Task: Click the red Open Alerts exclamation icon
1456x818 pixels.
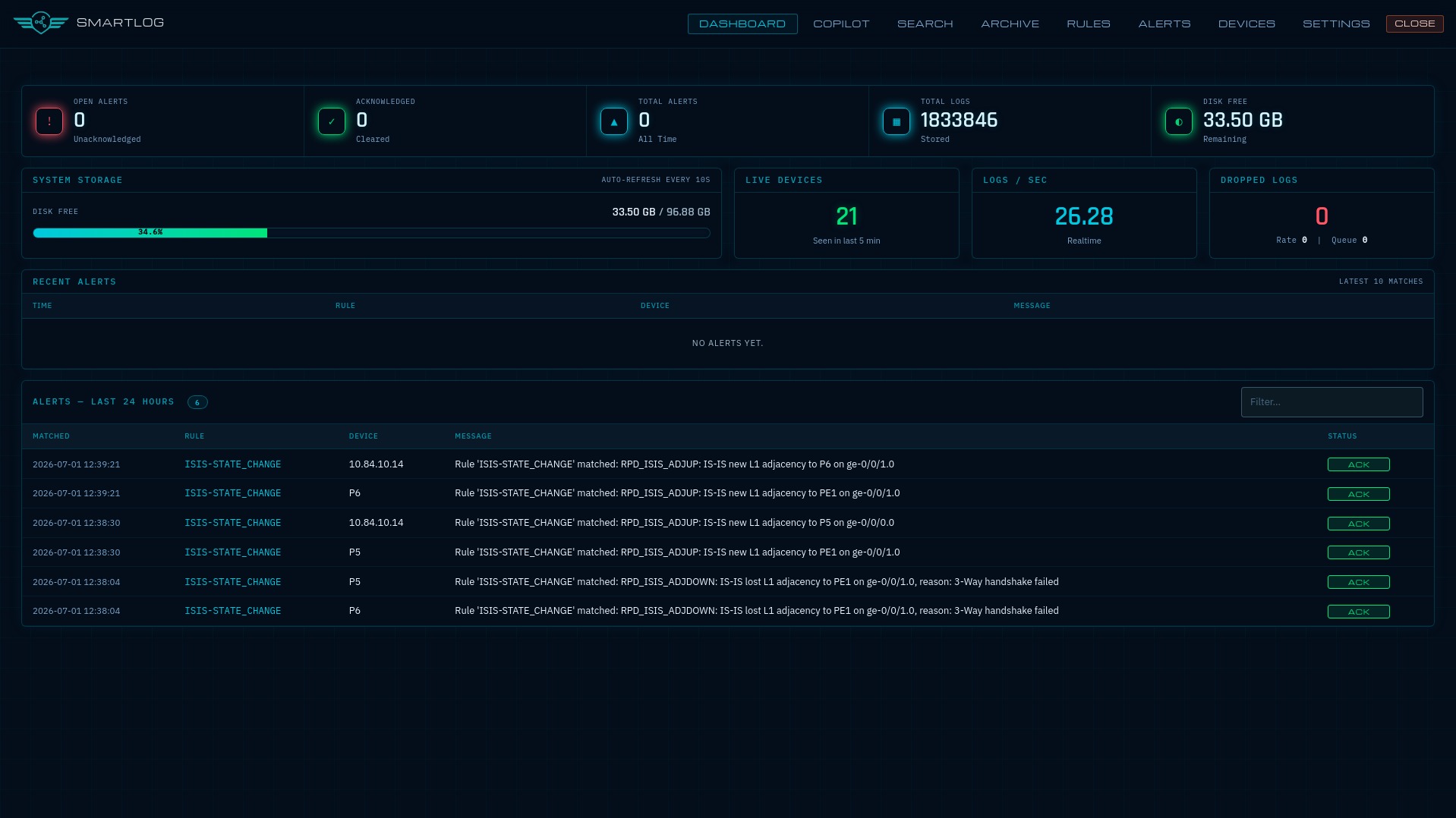Action: point(49,121)
